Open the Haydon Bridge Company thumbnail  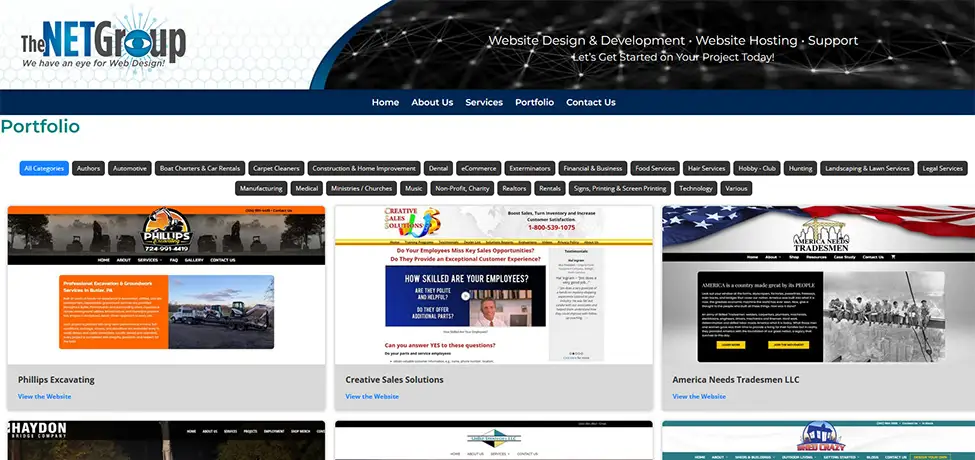166,441
